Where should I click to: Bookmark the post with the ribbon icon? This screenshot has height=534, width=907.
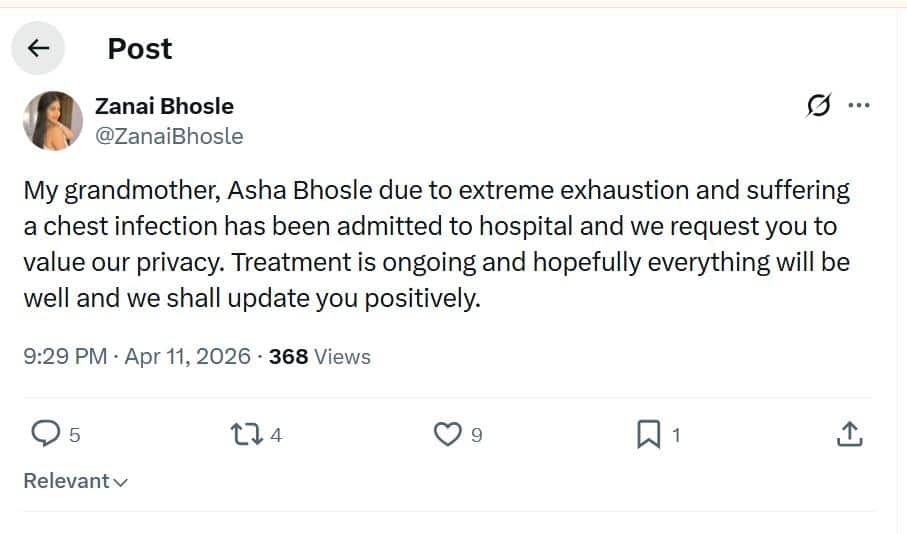[x=649, y=434]
